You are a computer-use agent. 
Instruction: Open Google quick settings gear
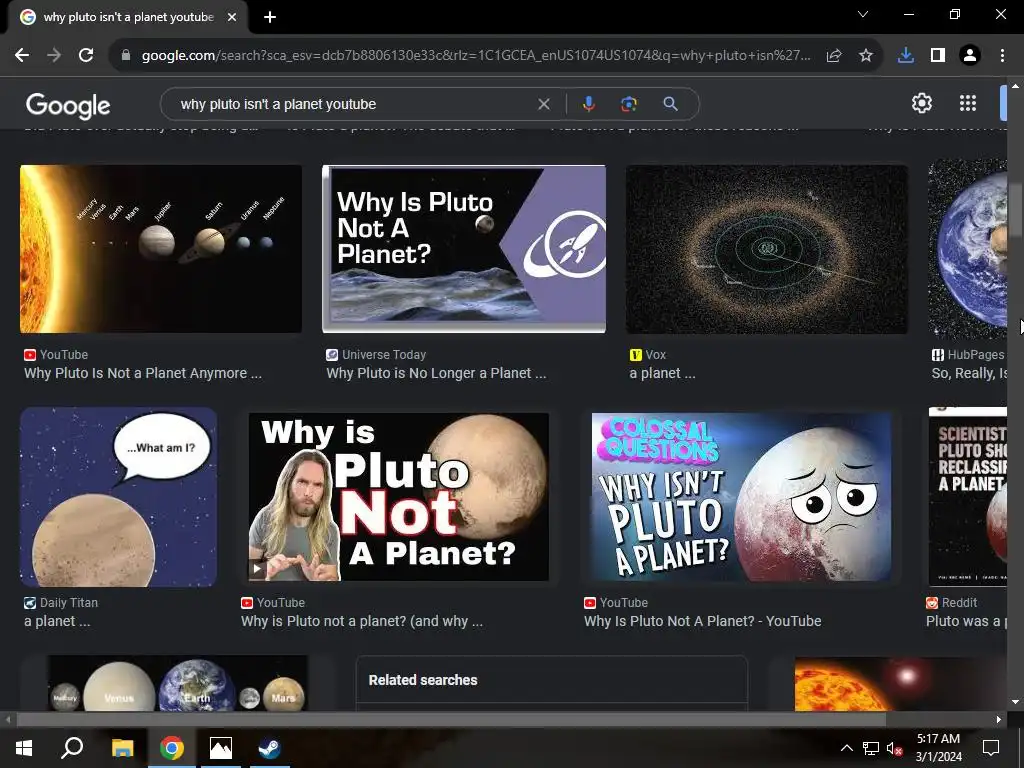pos(921,103)
